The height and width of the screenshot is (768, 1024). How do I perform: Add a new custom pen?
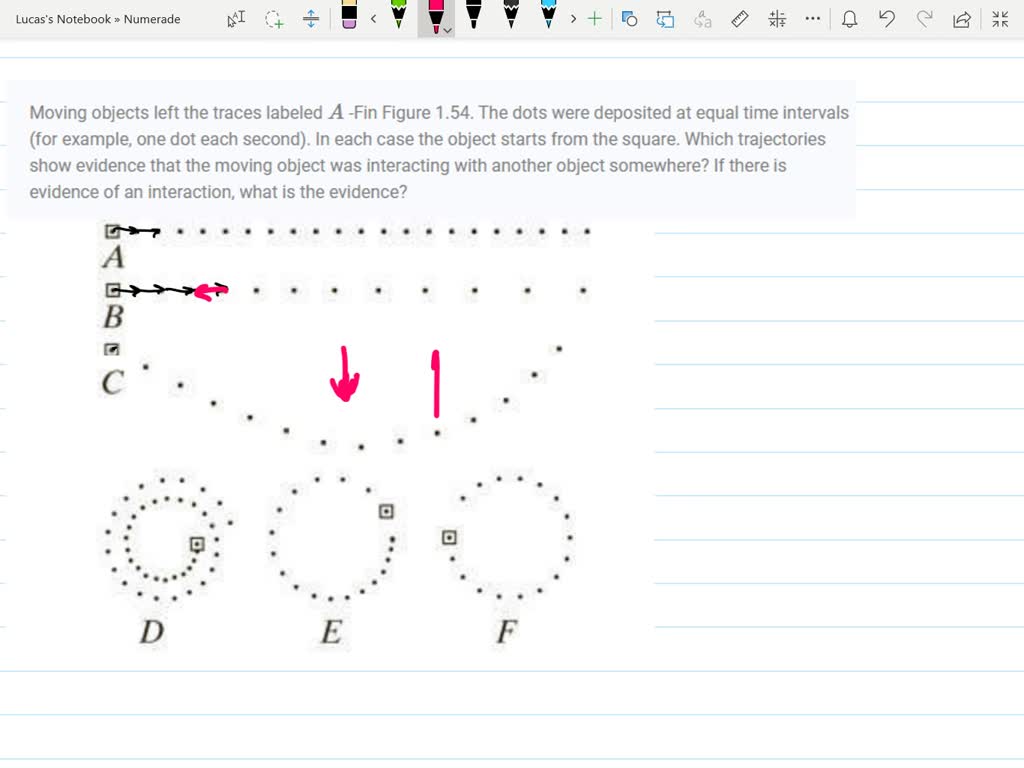point(594,18)
